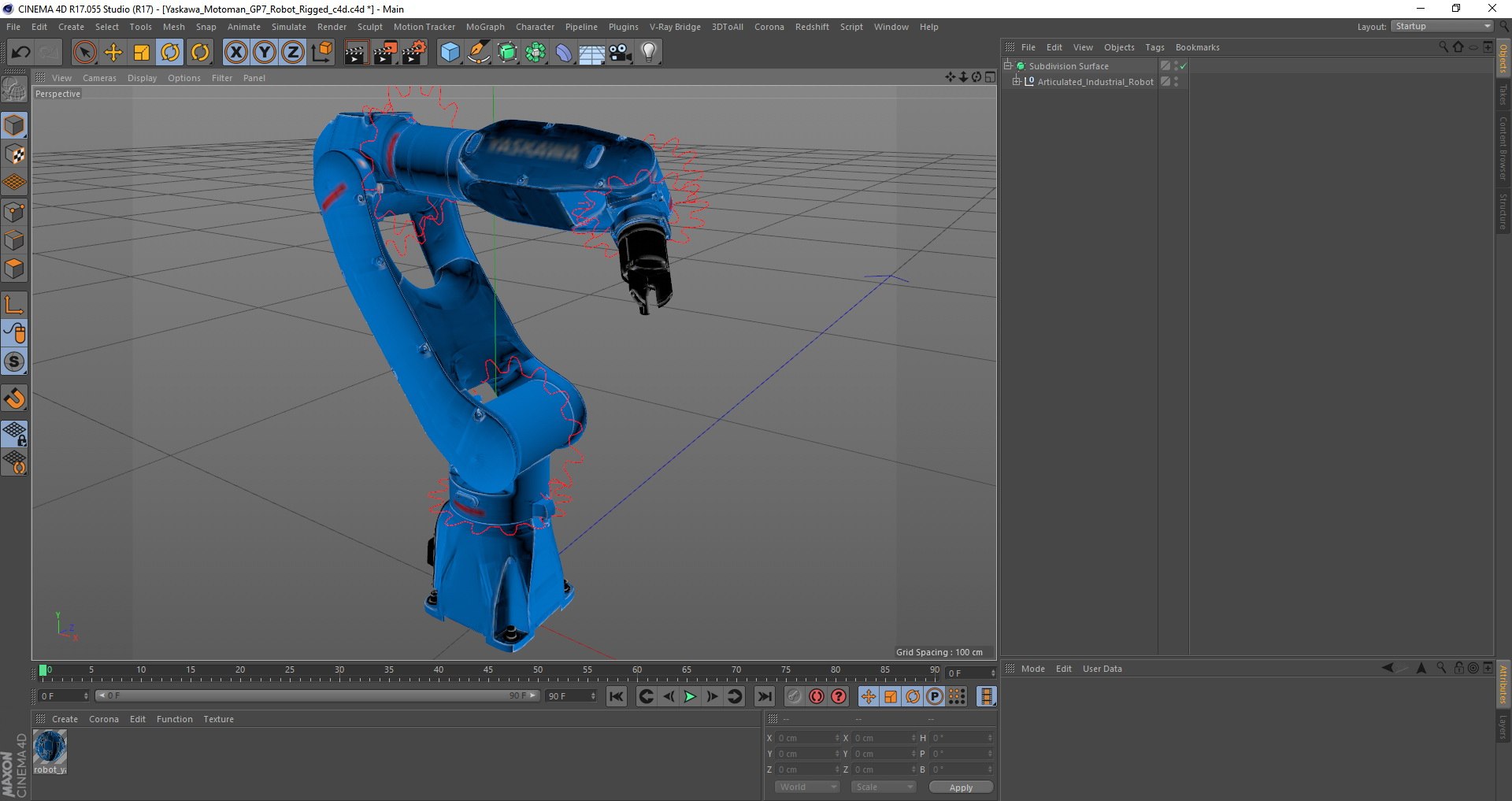Add a Subdivision Surface generator icon
1512x801 pixels.
coord(507,53)
